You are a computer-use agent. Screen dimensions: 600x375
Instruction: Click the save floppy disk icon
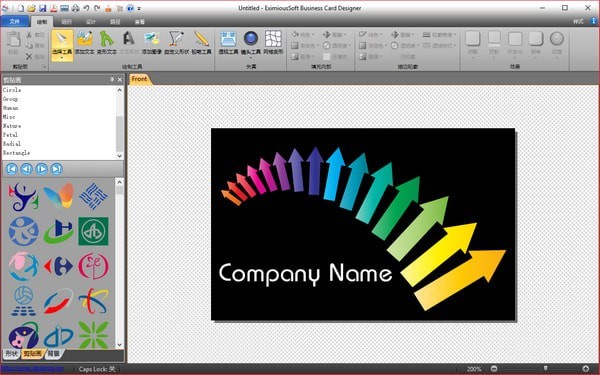click(42, 8)
